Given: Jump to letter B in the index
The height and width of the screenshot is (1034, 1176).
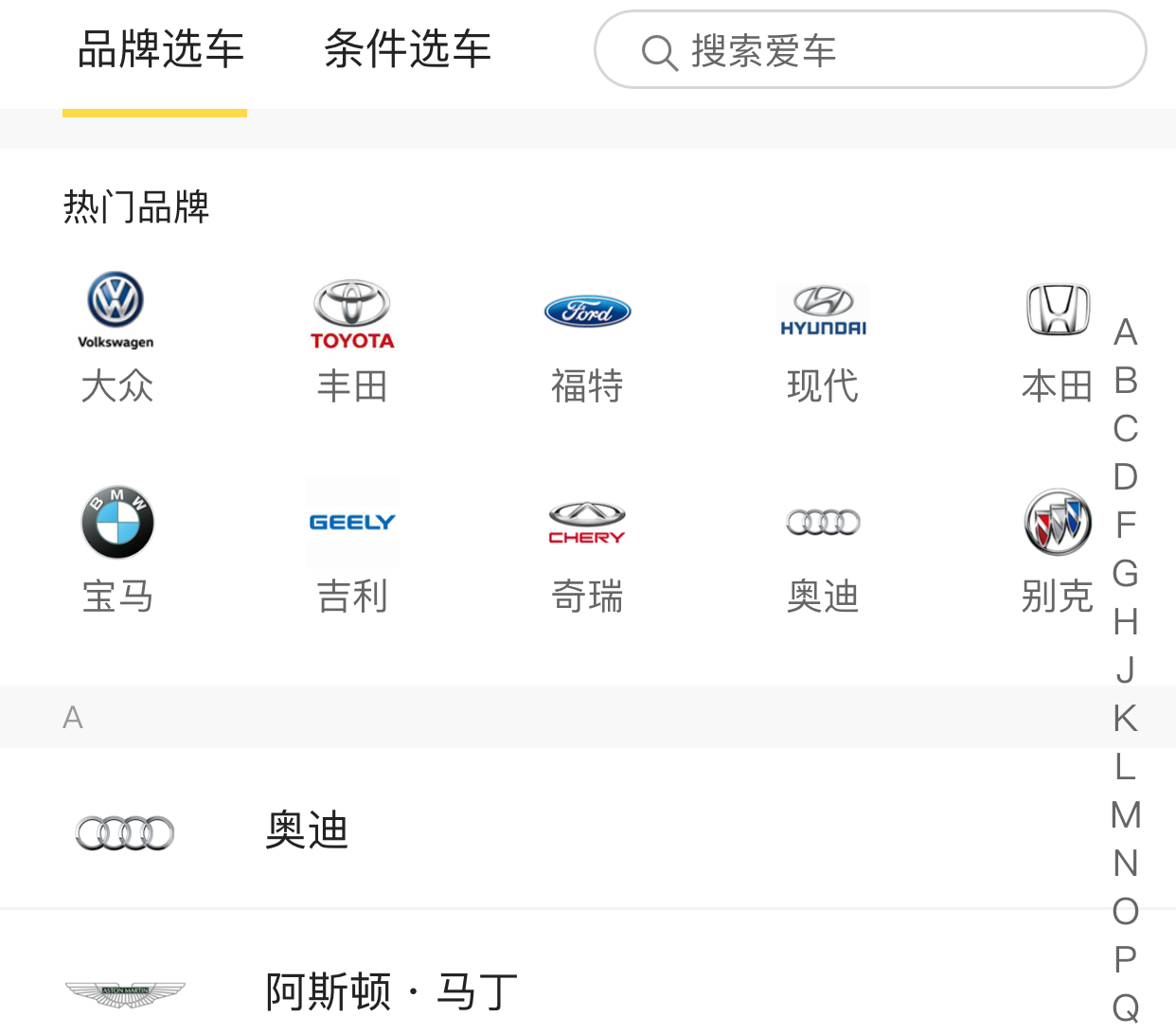Looking at the screenshot, I should click(1125, 381).
